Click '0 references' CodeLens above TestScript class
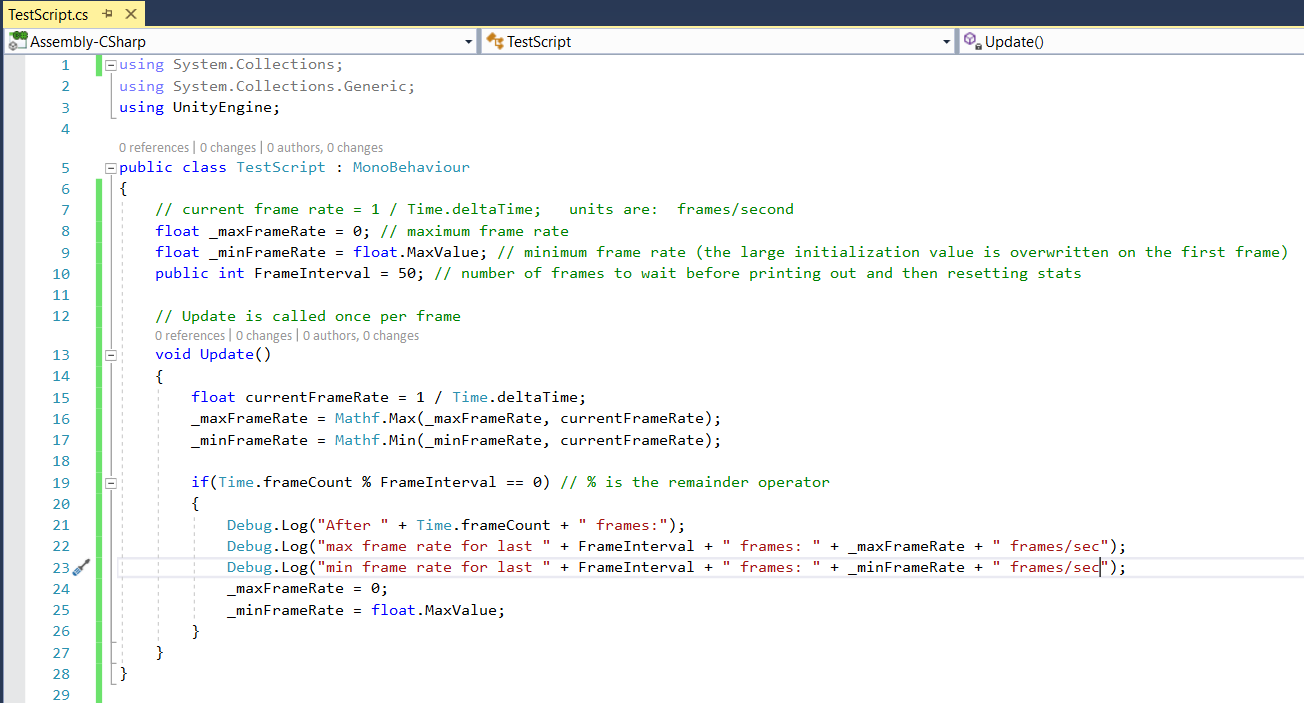 tap(153, 148)
